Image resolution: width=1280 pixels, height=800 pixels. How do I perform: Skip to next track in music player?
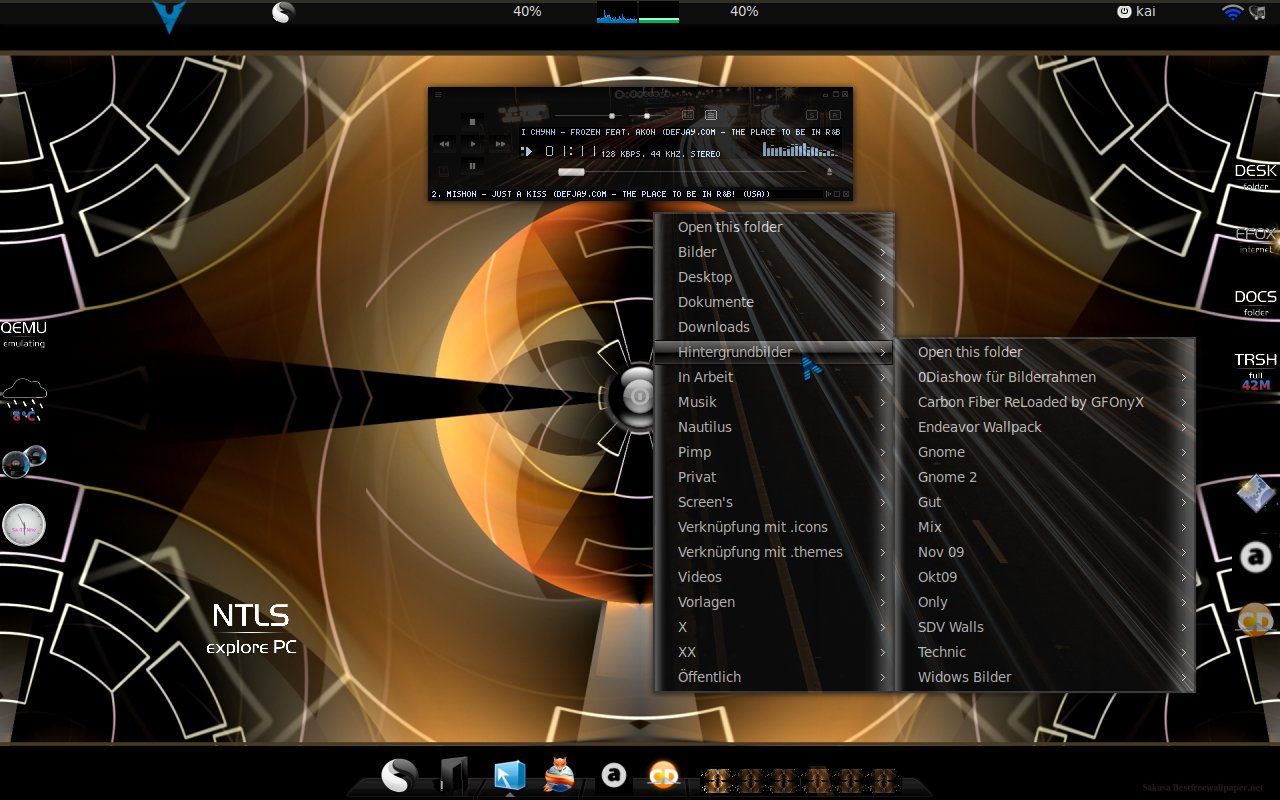(500, 144)
